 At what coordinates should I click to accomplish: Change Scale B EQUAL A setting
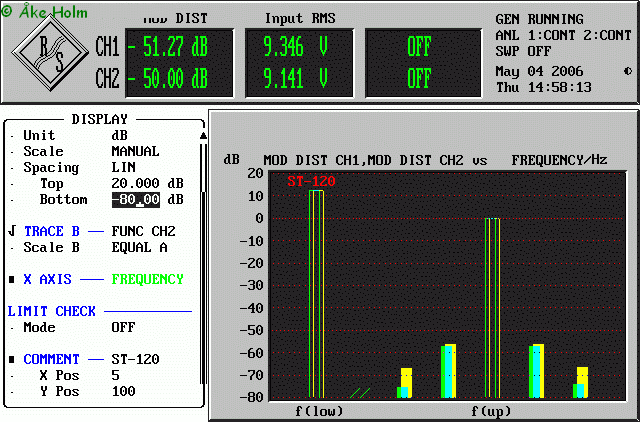tap(139, 247)
